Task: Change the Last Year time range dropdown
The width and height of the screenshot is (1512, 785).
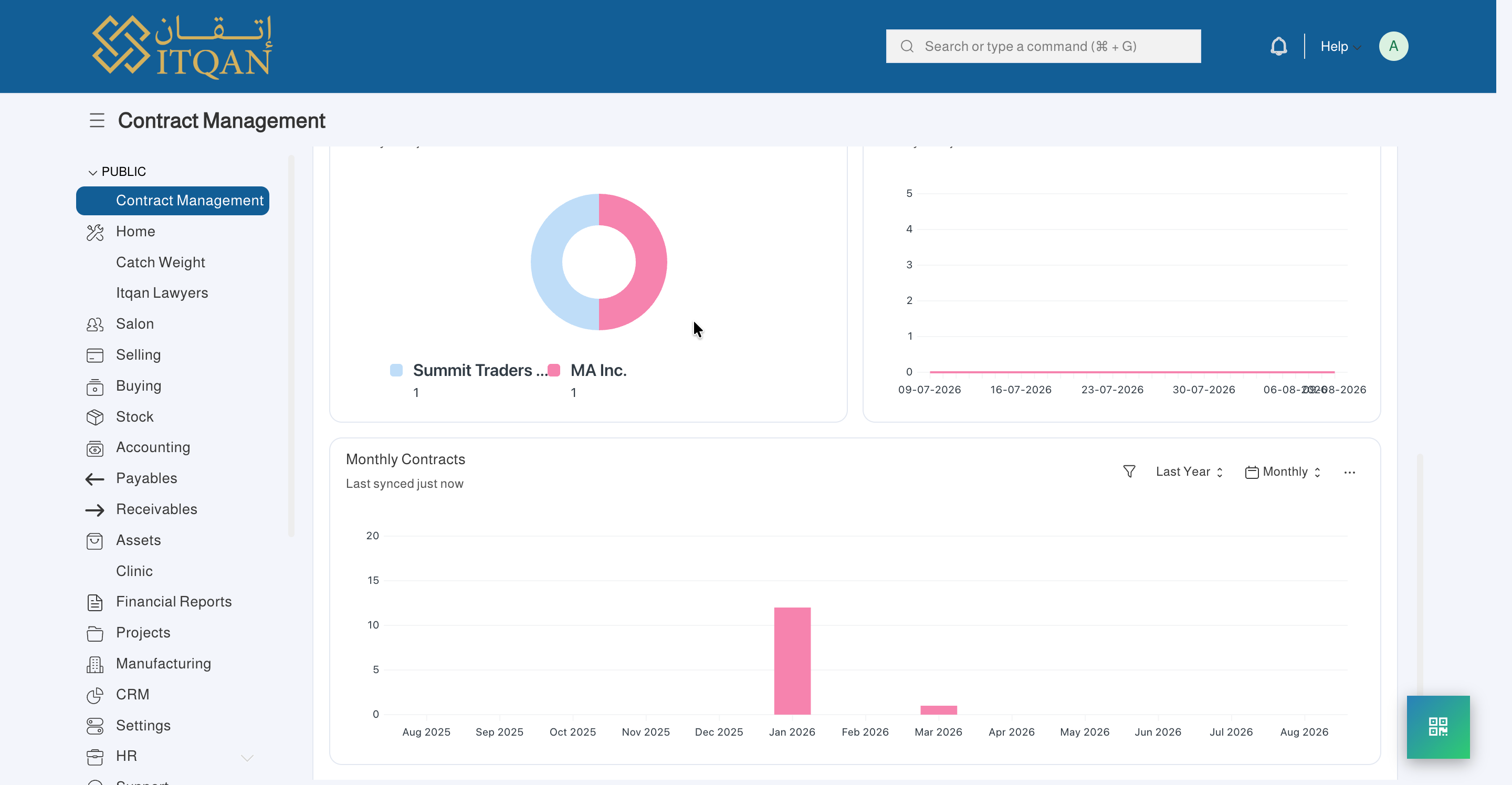Action: [x=1189, y=472]
